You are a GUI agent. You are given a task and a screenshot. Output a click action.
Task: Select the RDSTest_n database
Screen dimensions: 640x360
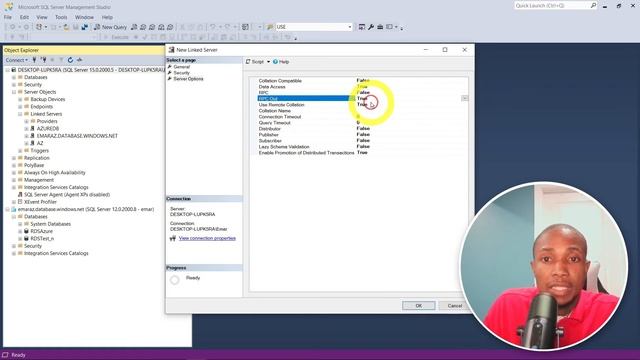click(42, 239)
